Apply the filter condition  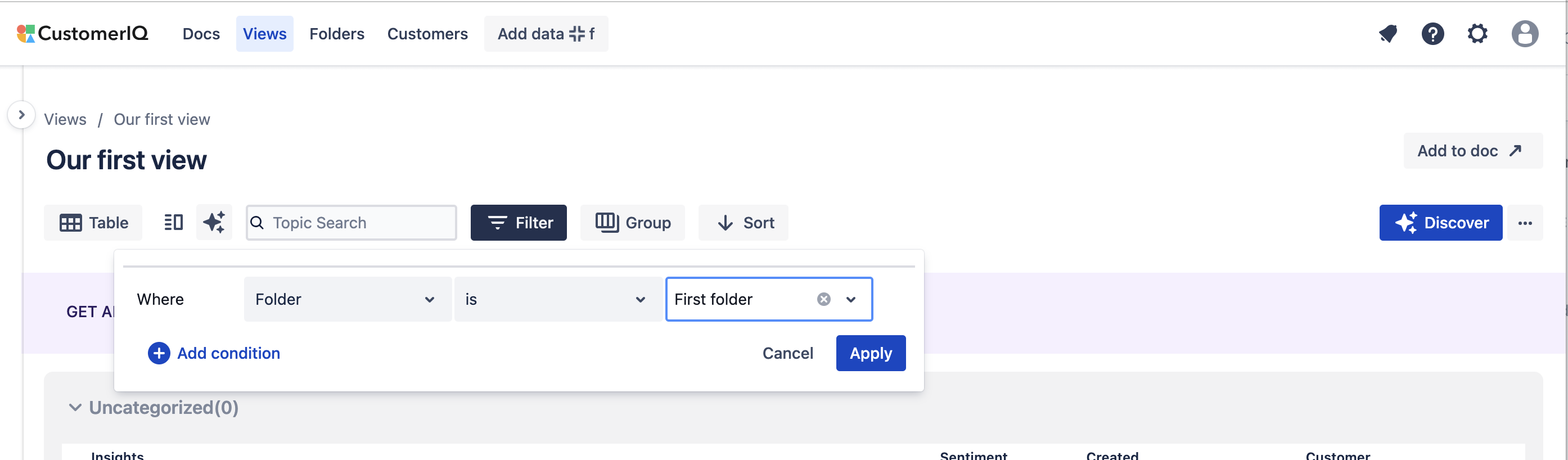pos(871,353)
